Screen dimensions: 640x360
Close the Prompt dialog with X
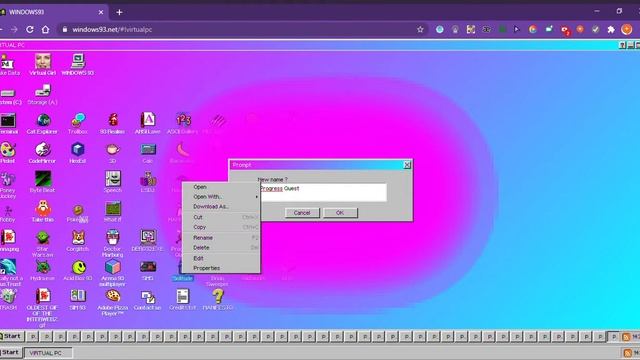[x=407, y=164]
